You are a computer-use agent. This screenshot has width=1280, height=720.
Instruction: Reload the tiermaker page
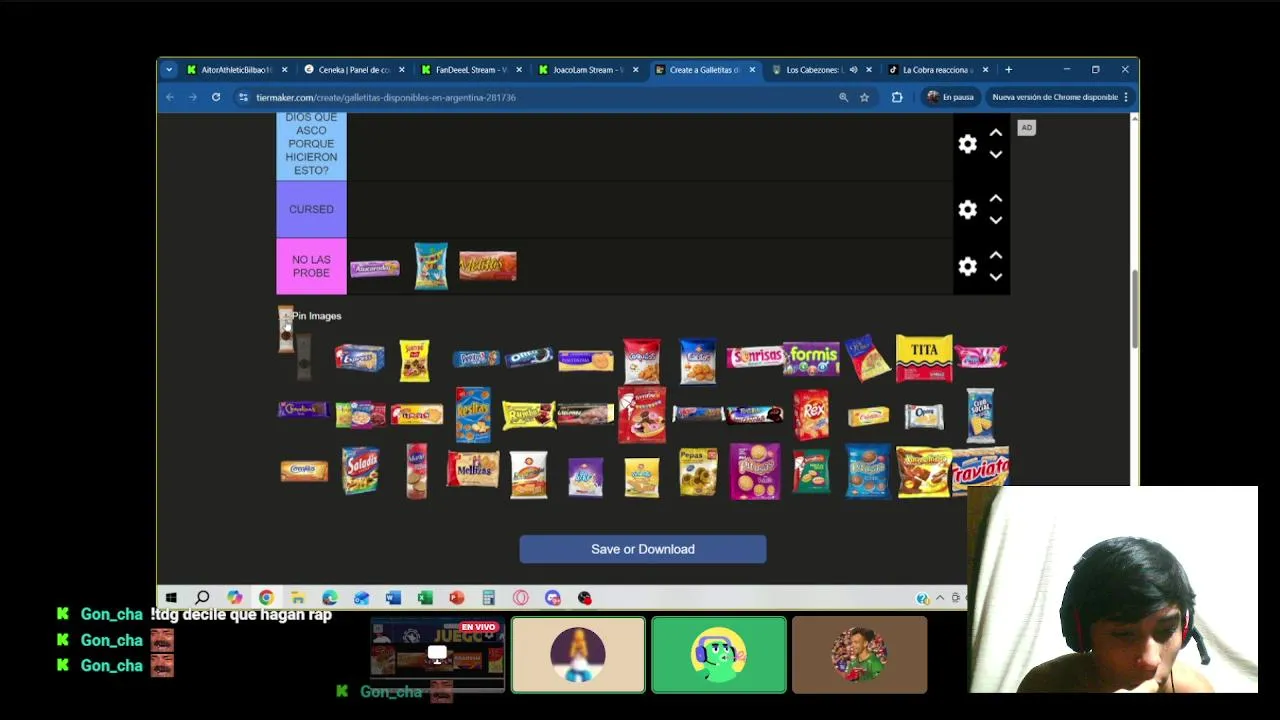(x=216, y=97)
